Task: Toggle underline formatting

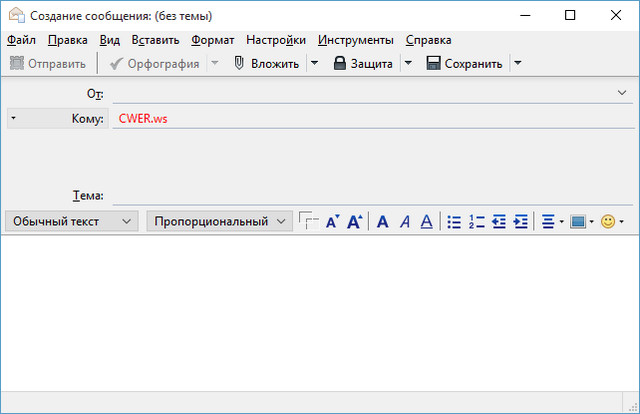Action: click(427, 222)
